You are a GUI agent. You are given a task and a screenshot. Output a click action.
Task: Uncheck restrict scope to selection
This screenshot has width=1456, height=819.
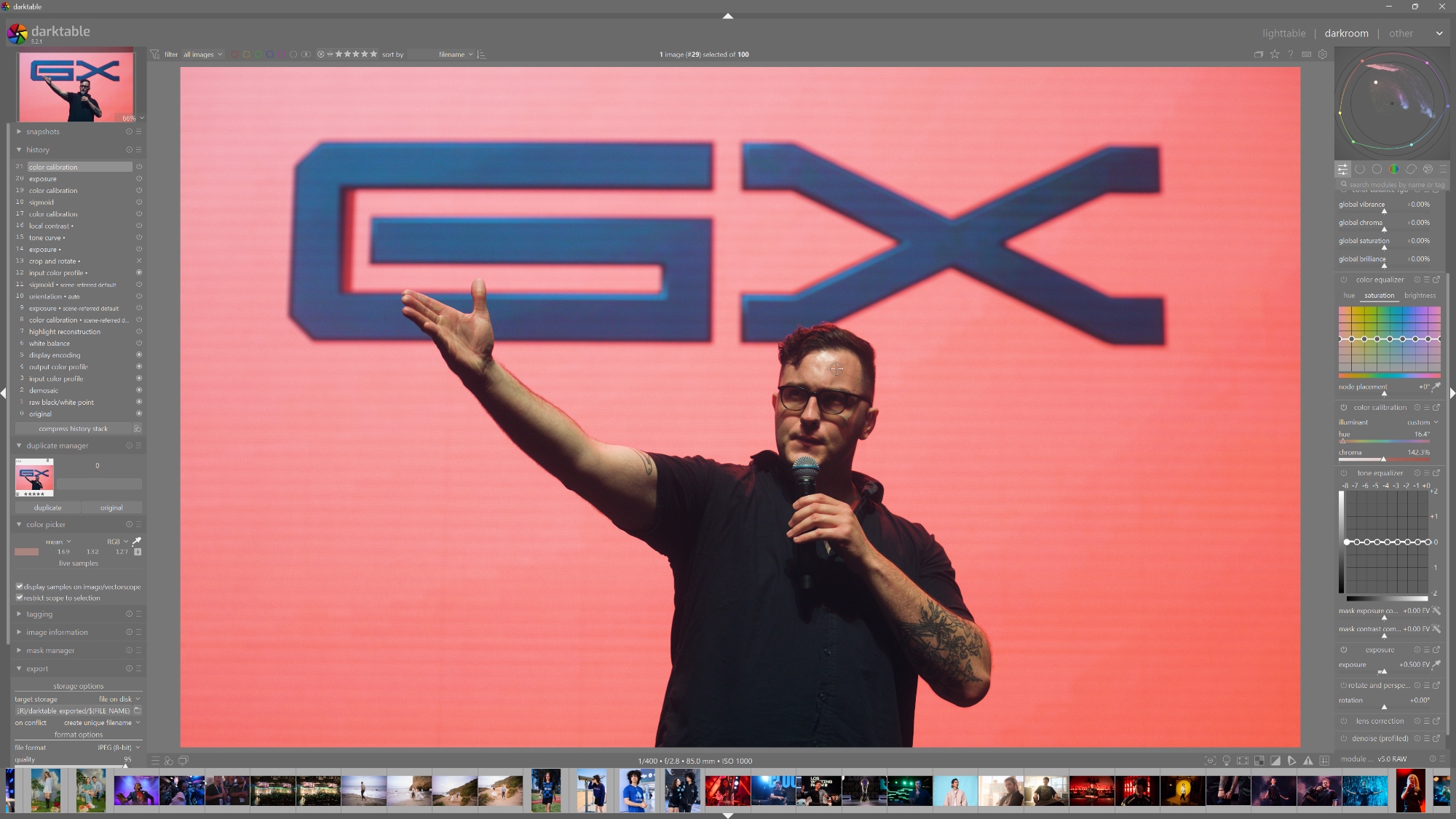pyautogui.click(x=20, y=598)
